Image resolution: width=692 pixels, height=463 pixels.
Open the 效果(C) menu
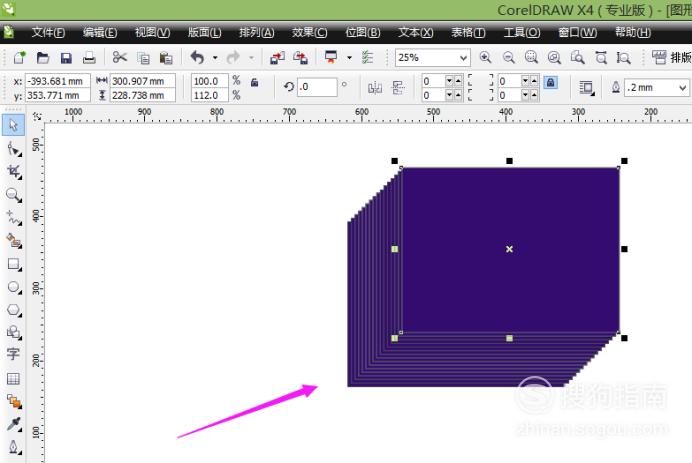point(309,33)
